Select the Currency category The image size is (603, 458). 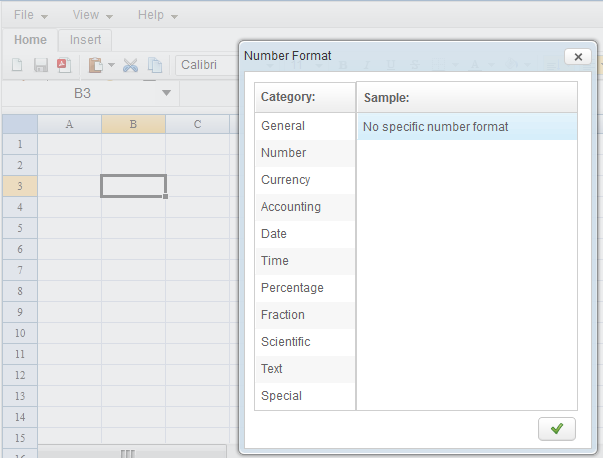[305, 180]
